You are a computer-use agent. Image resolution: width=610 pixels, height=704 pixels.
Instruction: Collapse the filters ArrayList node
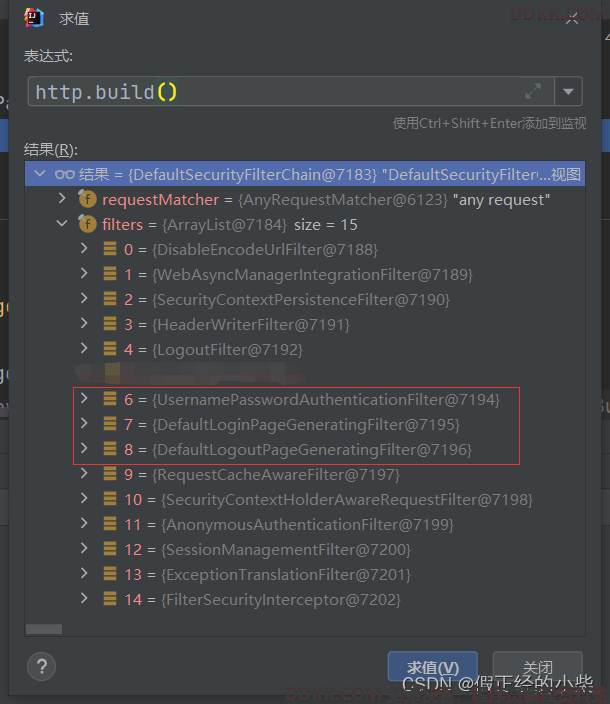pyautogui.click(x=62, y=224)
